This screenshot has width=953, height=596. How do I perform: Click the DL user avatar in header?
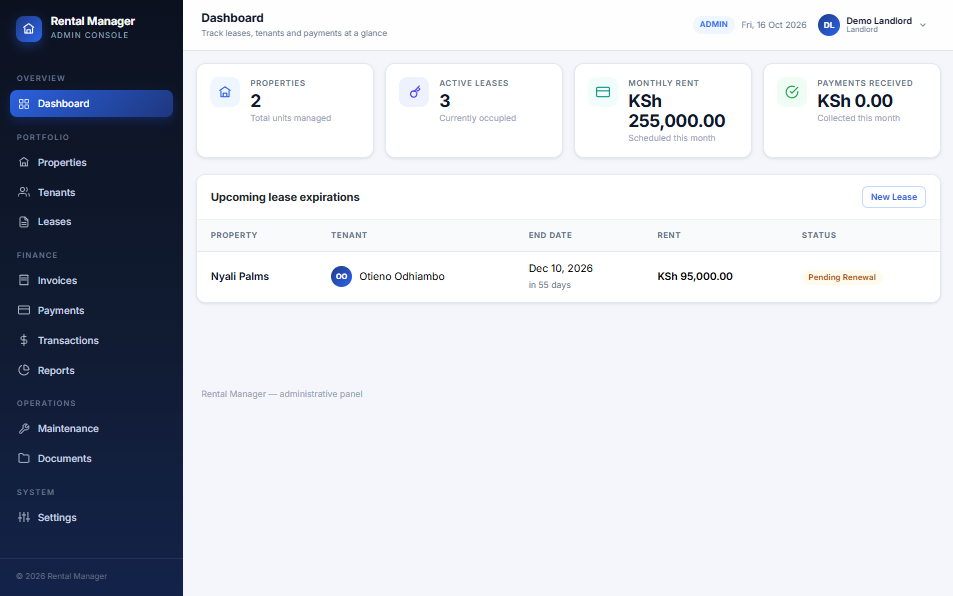coord(828,25)
